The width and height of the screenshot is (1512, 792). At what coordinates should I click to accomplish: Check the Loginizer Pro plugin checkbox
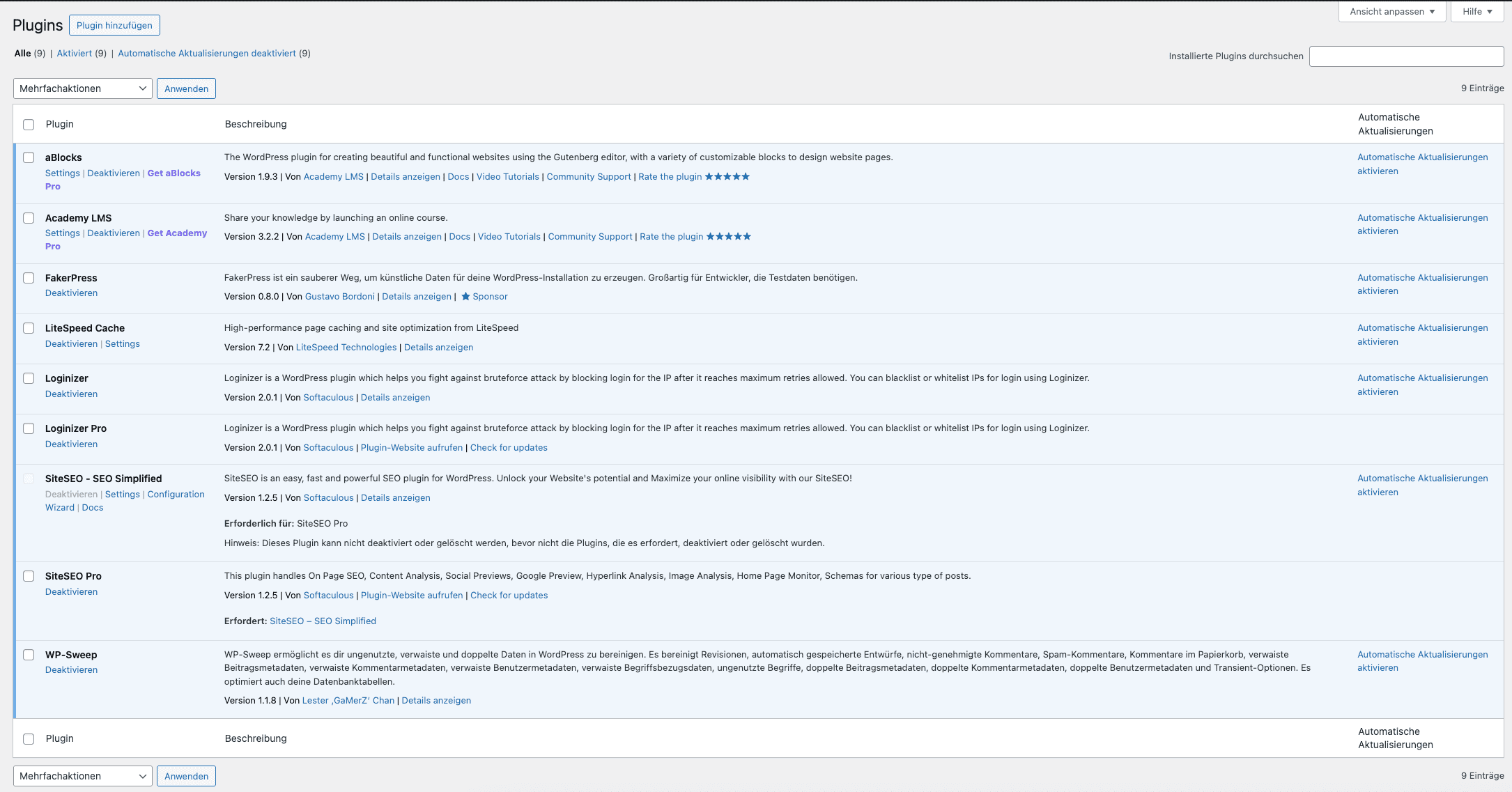tap(29, 428)
